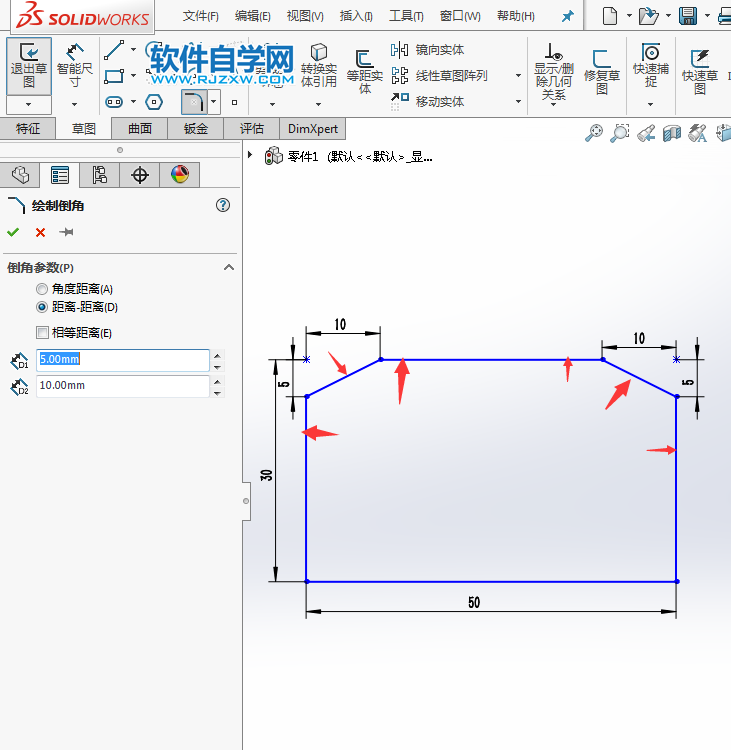Select the Slot sketch tool
The image size is (731, 750).
click(x=114, y=102)
